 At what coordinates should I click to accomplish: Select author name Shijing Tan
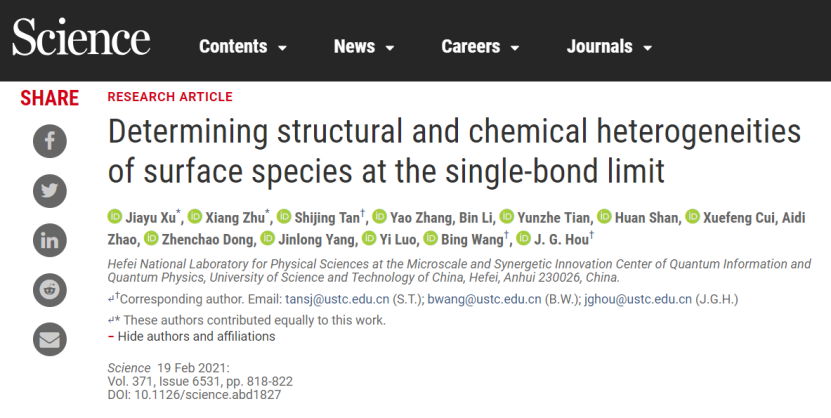click(327, 218)
